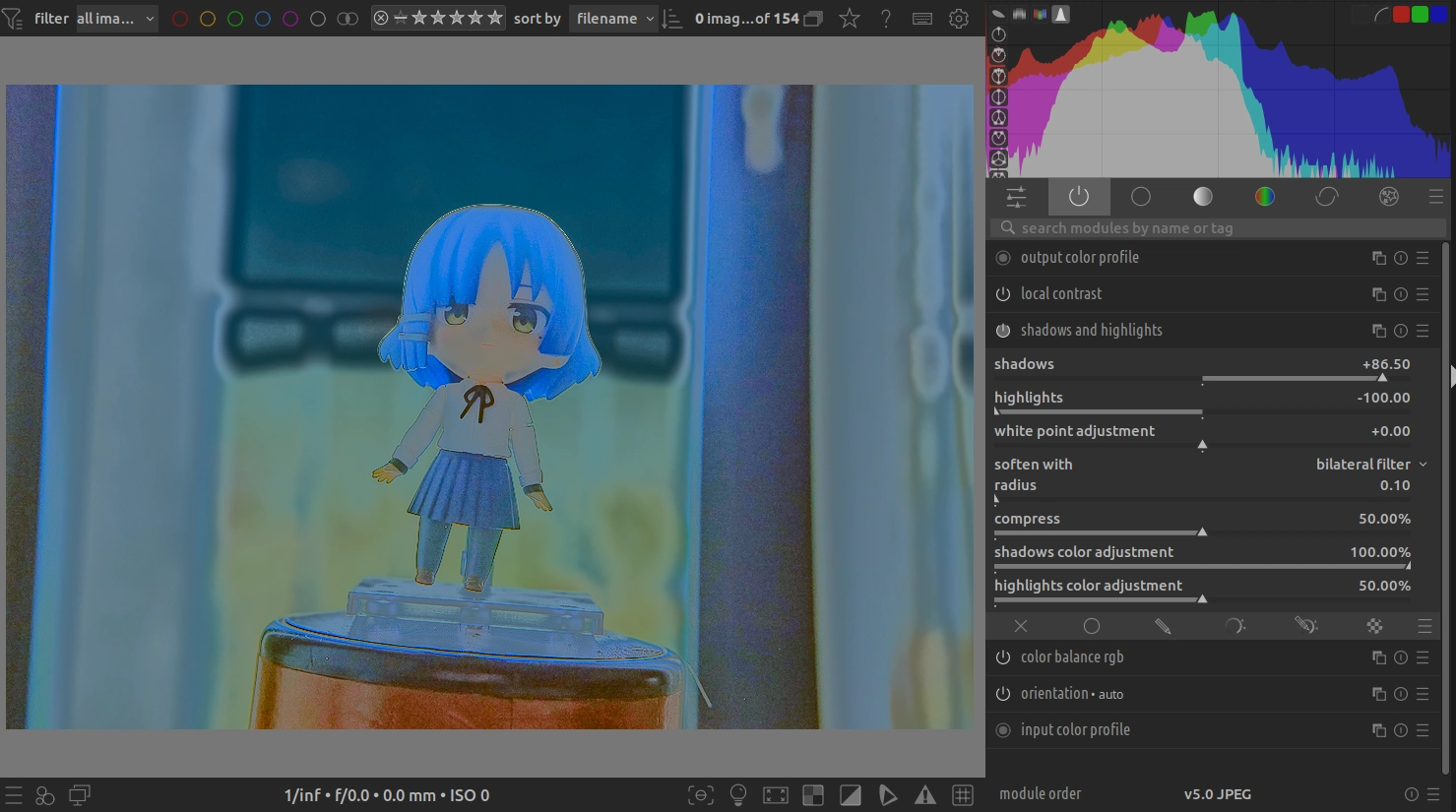Expand the input color profile module
Viewport: 1456px width, 812px height.
pos(1075,730)
